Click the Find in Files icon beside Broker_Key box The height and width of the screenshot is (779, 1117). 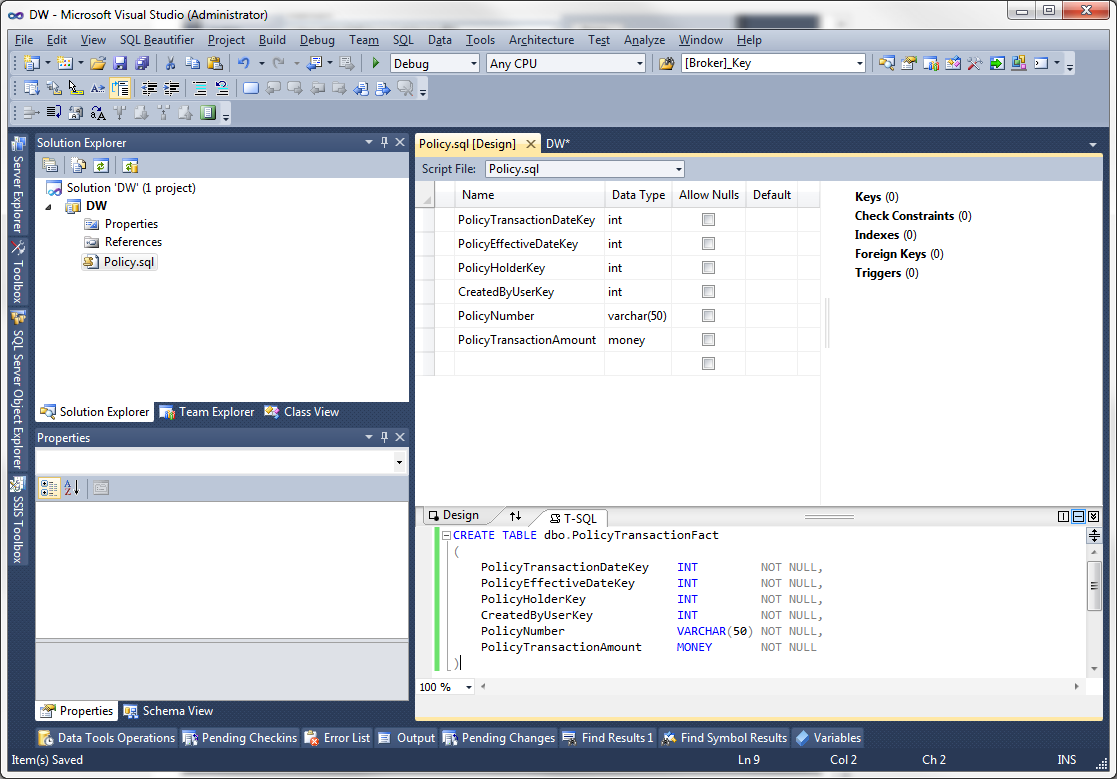666,63
